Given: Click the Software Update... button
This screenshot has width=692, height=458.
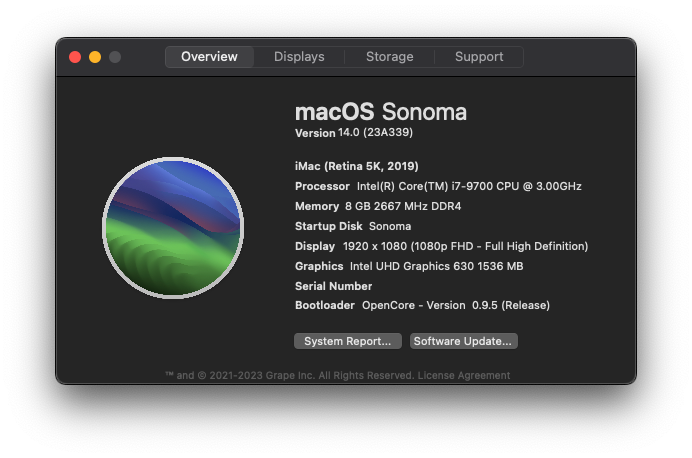Looking at the screenshot, I should 463,341.
